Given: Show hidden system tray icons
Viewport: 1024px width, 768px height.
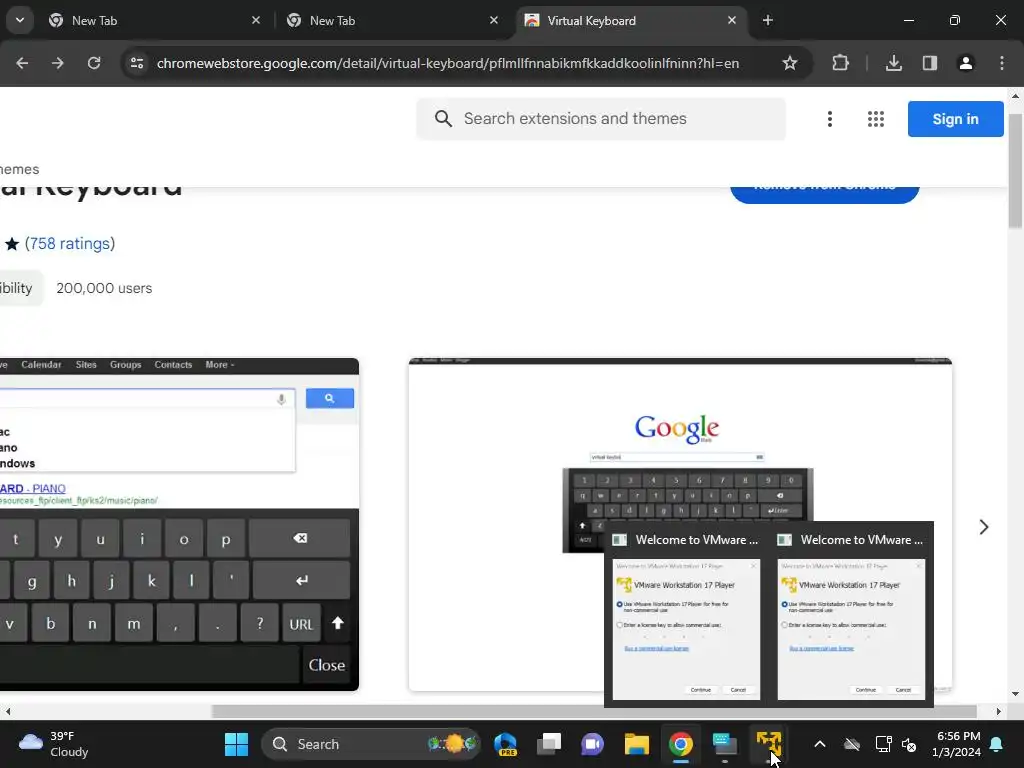Looking at the screenshot, I should (x=820, y=744).
